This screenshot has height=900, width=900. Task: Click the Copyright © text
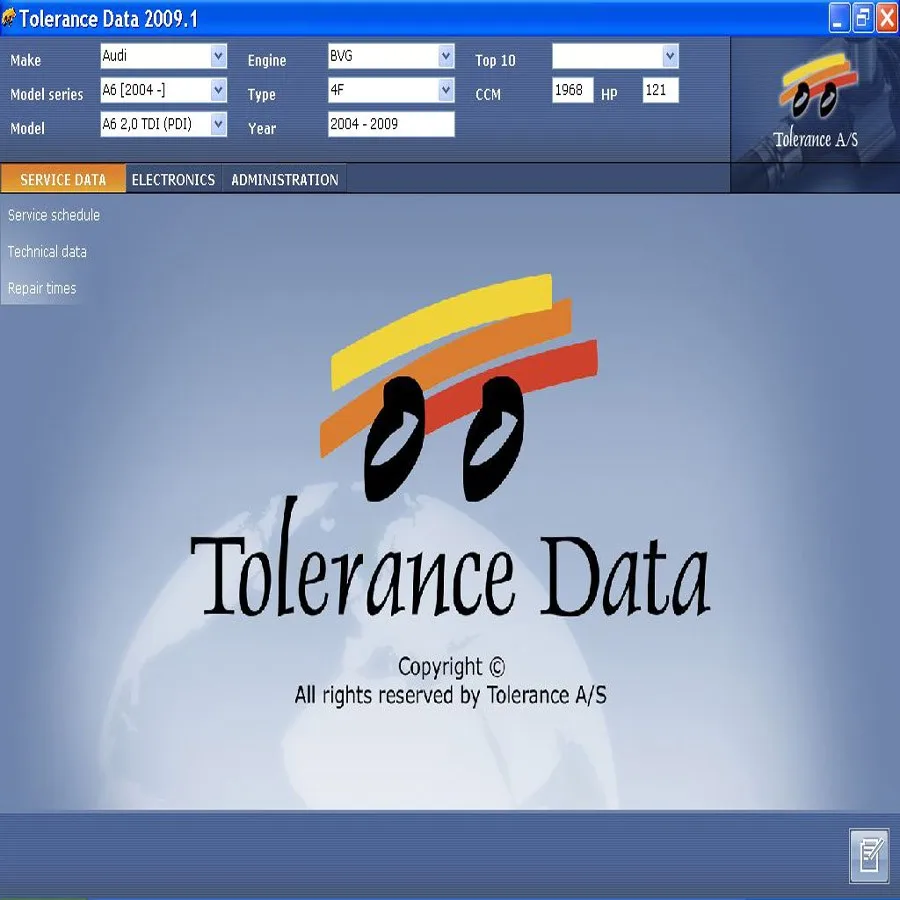click(451, 667)
